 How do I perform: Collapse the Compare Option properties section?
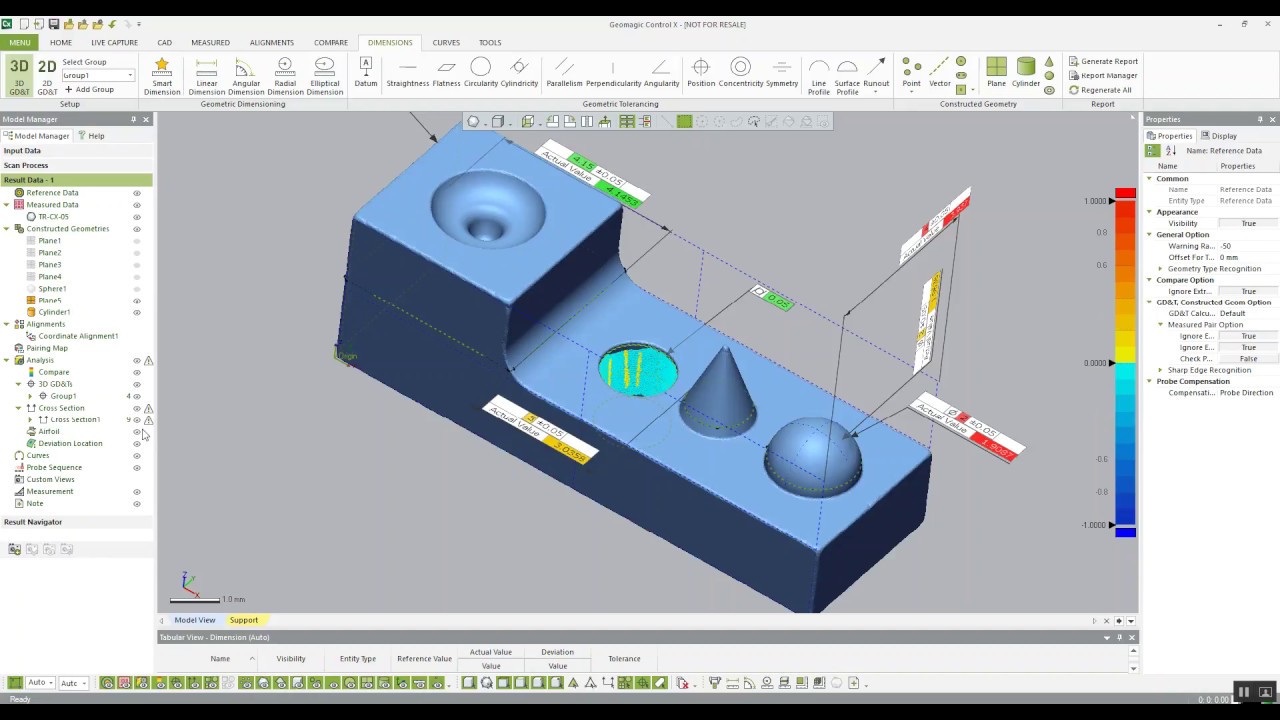(1149, 280)
